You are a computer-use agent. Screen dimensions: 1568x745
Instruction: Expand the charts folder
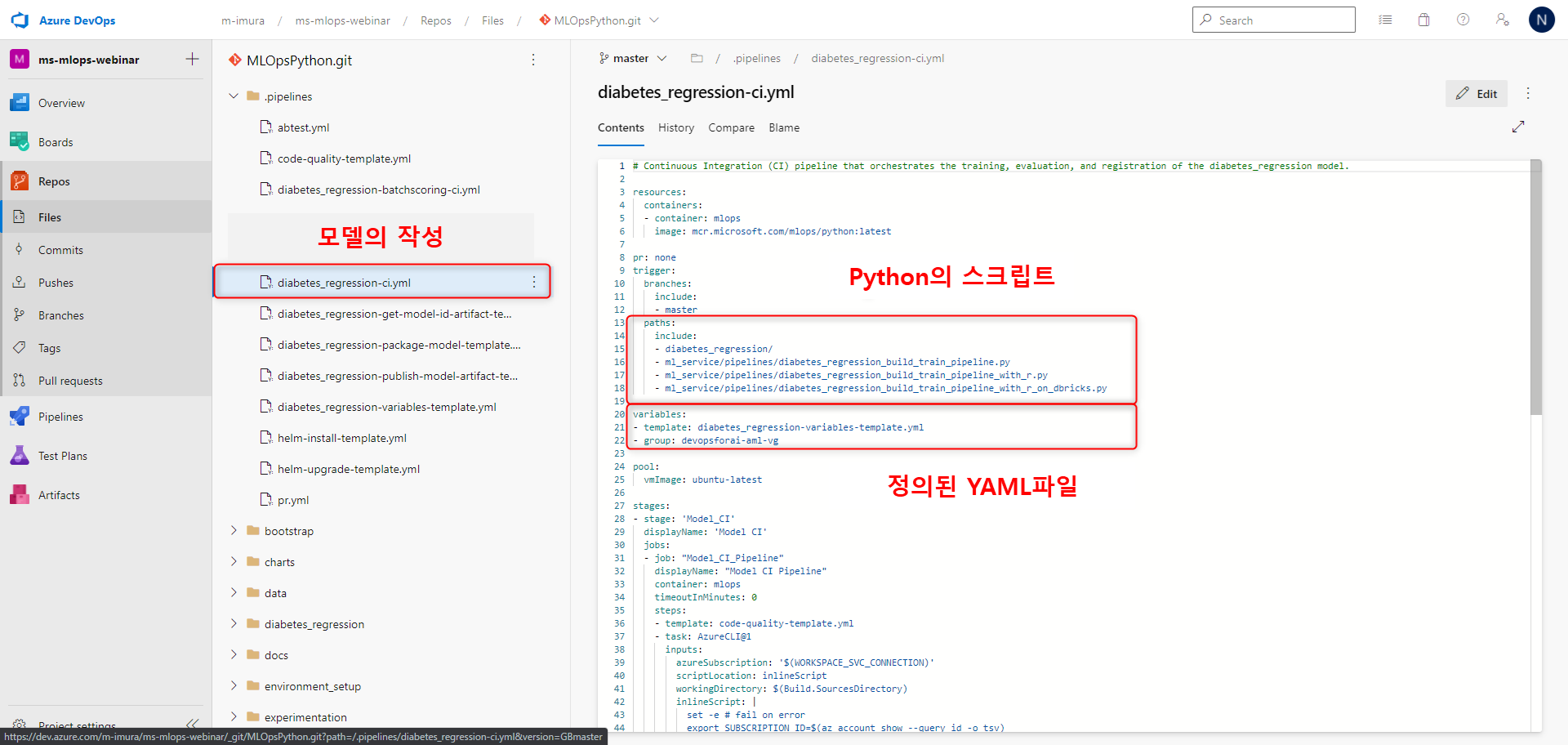click(234, 562)
